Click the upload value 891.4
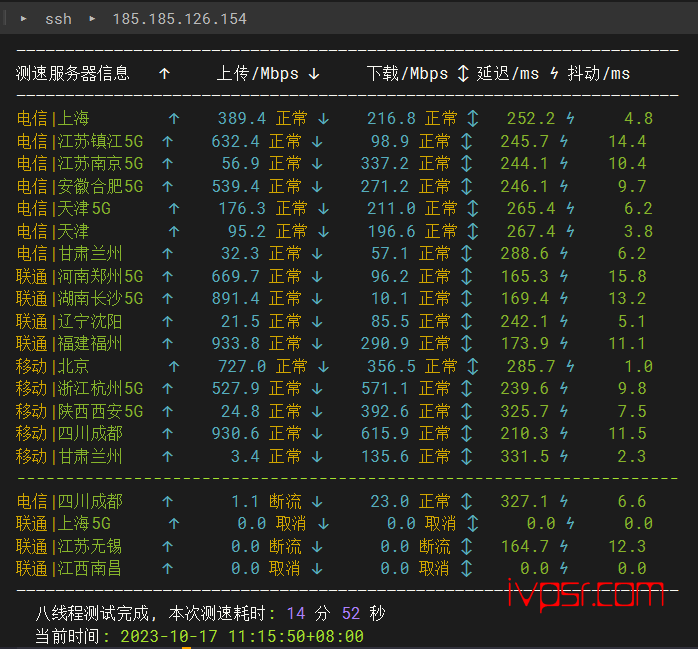The height and width of the screenshot is (649, 698). coord(235,298)
